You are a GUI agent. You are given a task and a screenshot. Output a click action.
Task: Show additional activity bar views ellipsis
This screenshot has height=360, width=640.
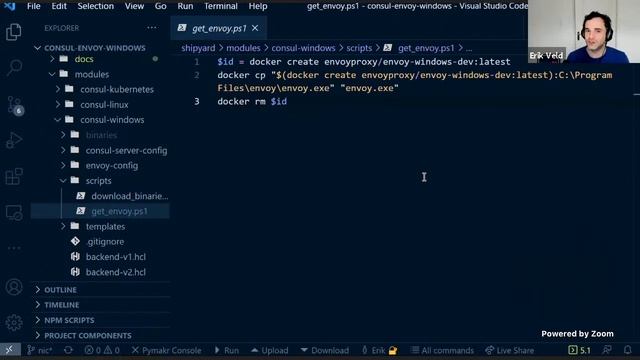coord(13,248)
